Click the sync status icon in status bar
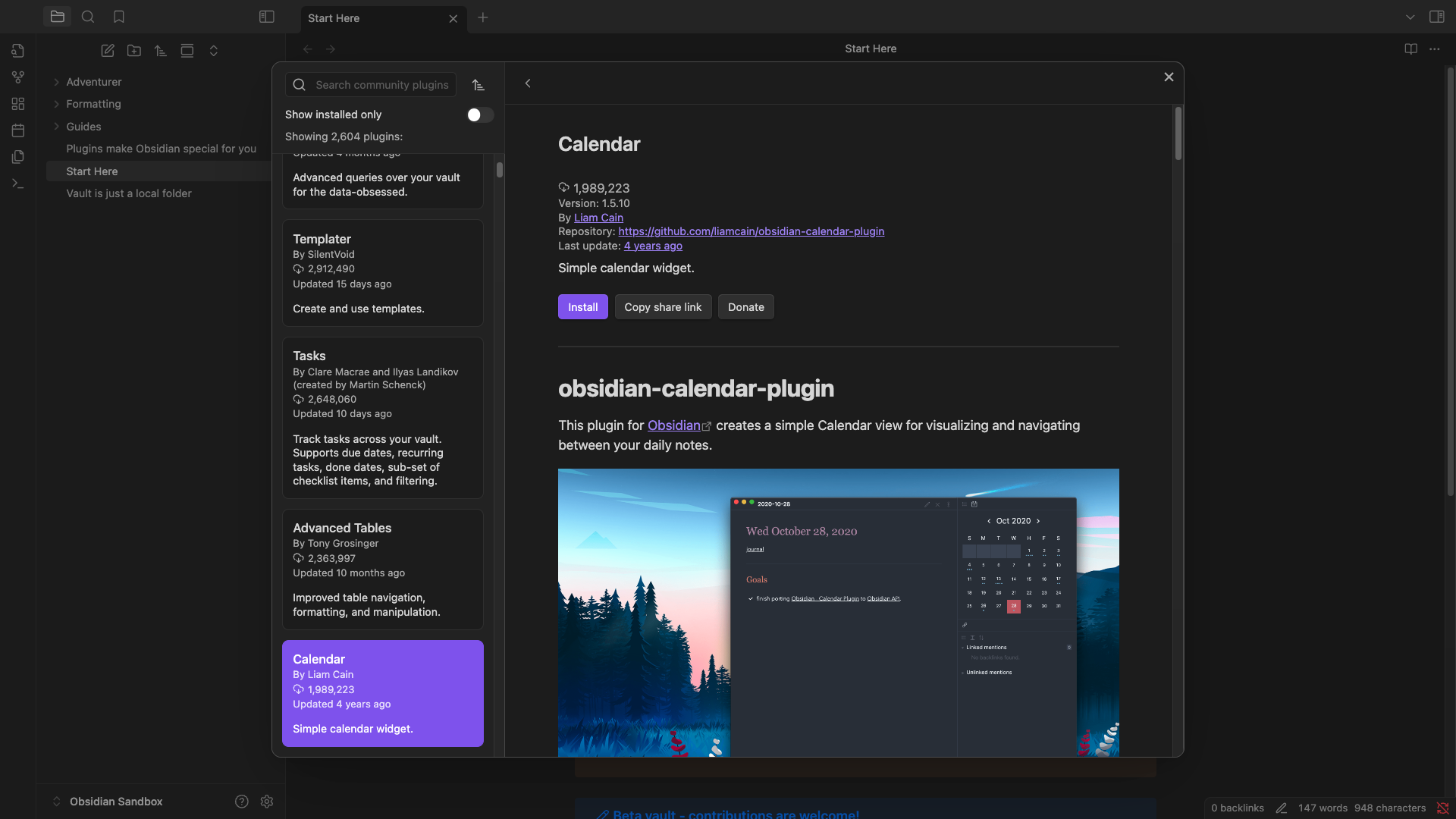 [x=1442, y=808]
